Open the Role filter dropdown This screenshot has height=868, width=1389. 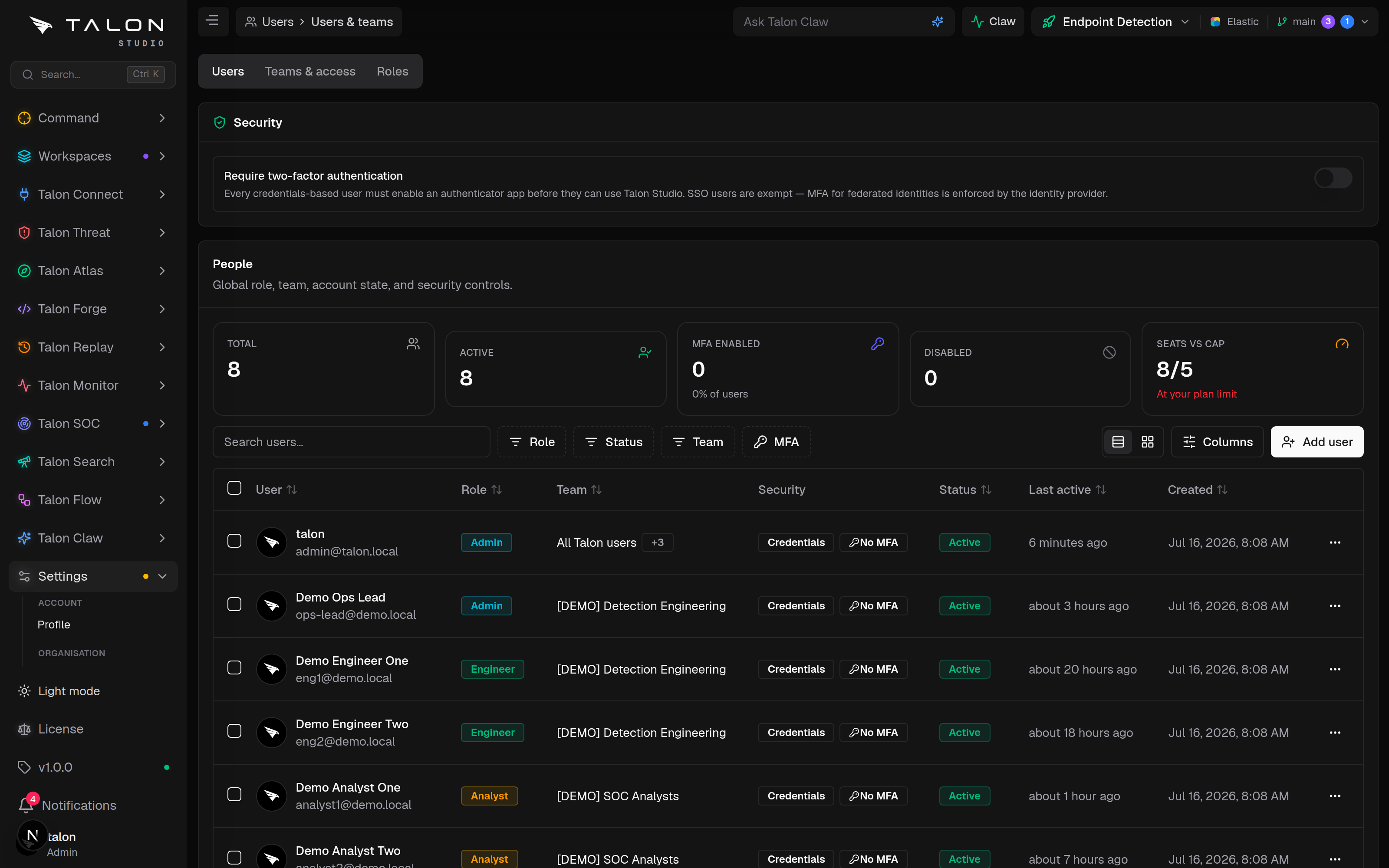(x=531, y=442)
